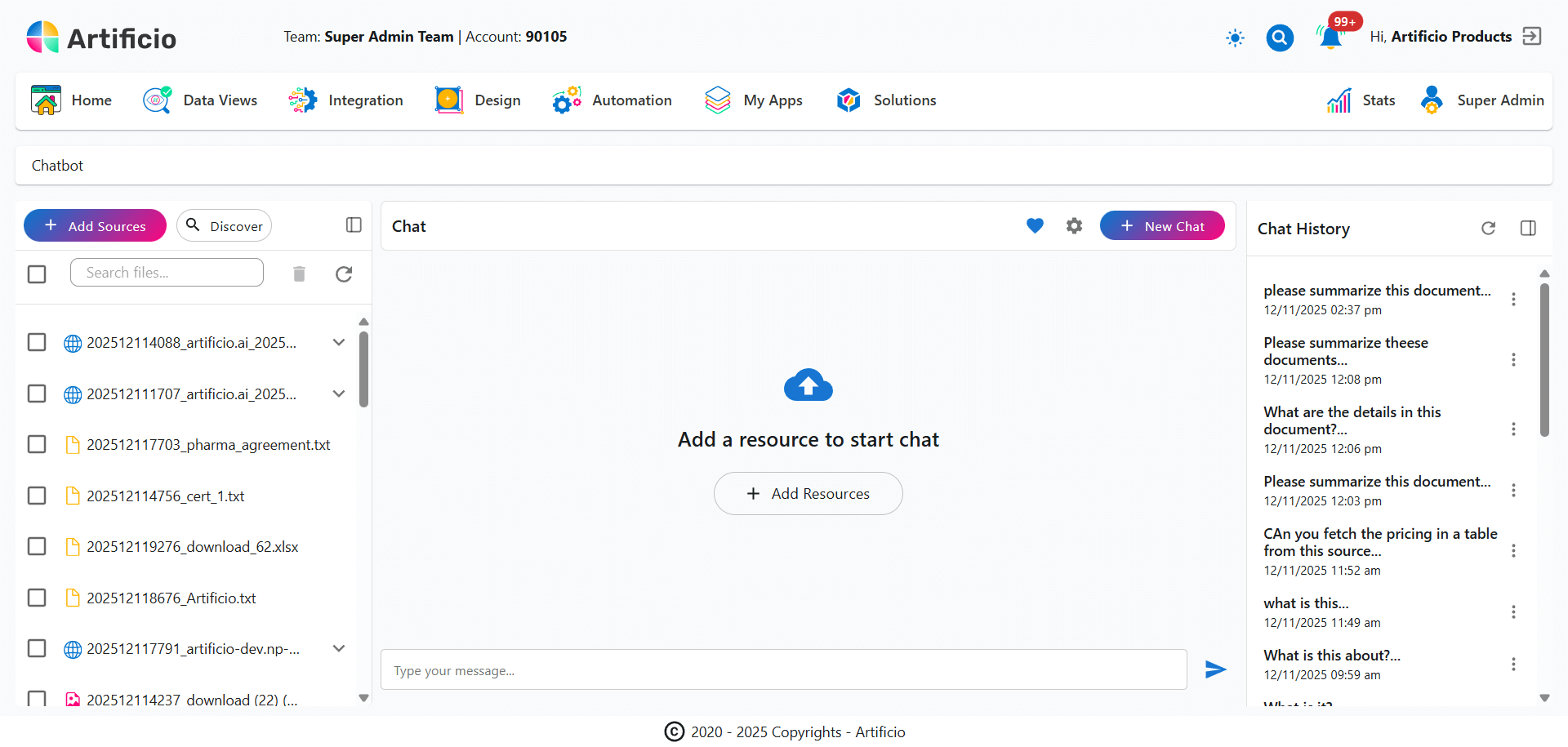The height and width of the screenshot is (747, 1568).
Task: Click the New Chat button
Action: coord(1161,226)
